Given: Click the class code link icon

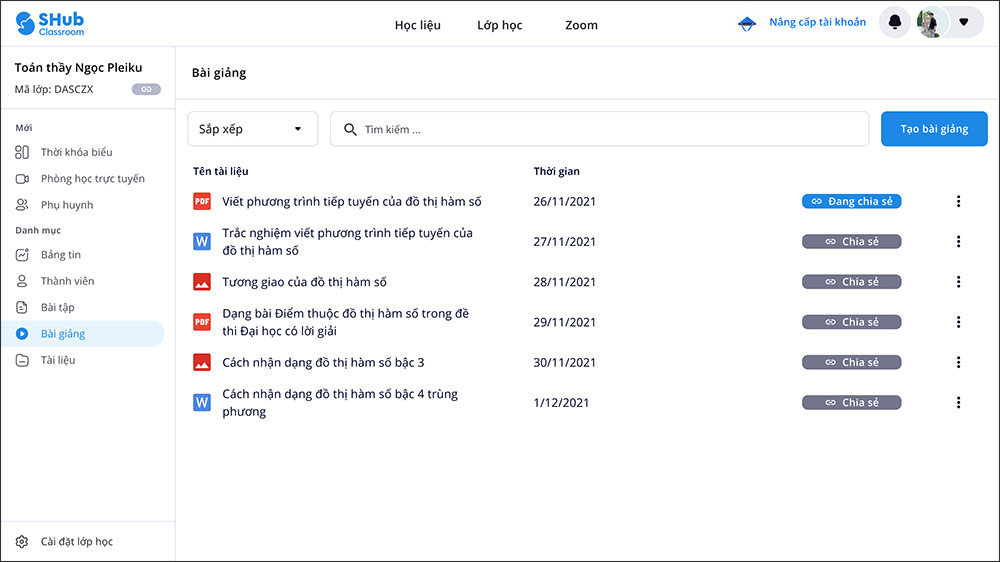Looking at the screenshot, I should click(146, 90).
